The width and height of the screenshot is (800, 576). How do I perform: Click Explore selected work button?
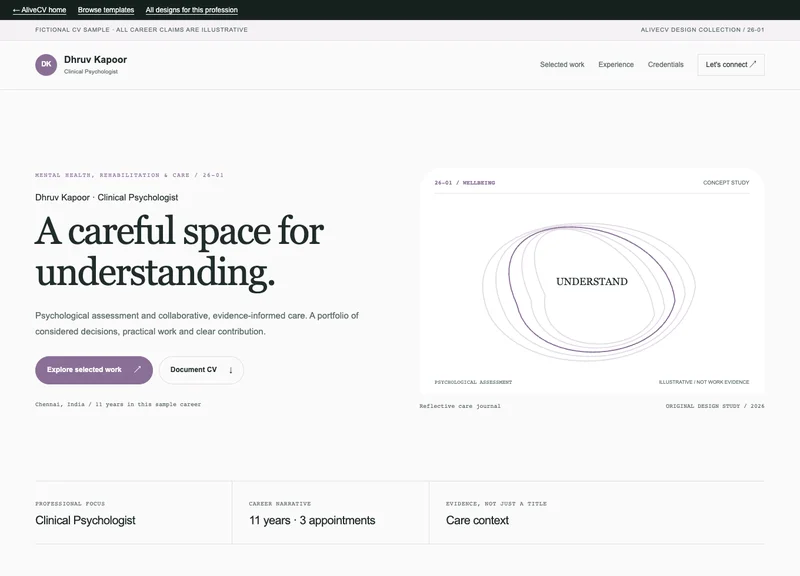pos(94,370)
